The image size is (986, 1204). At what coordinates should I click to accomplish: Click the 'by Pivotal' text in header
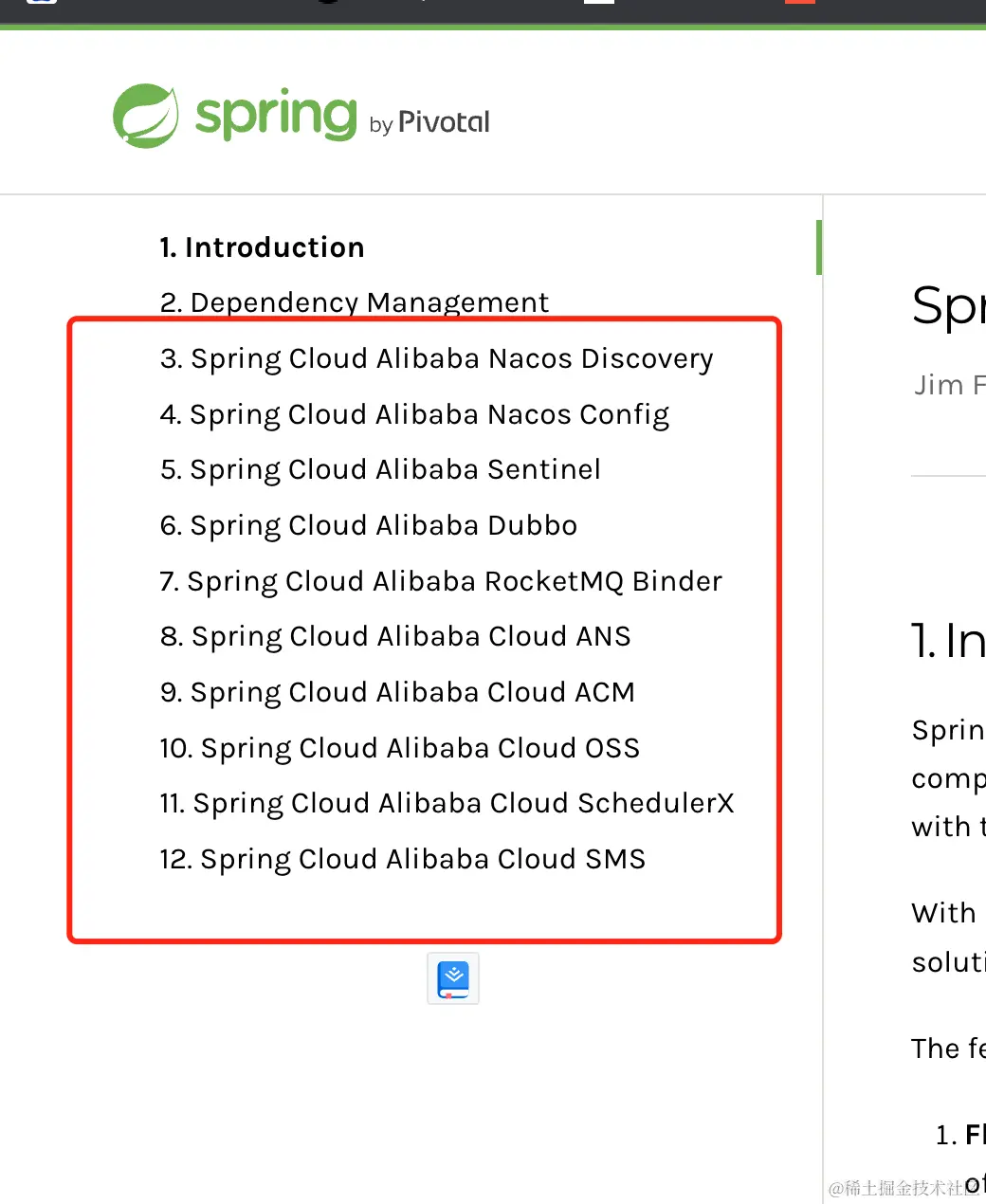pos(429,122)
